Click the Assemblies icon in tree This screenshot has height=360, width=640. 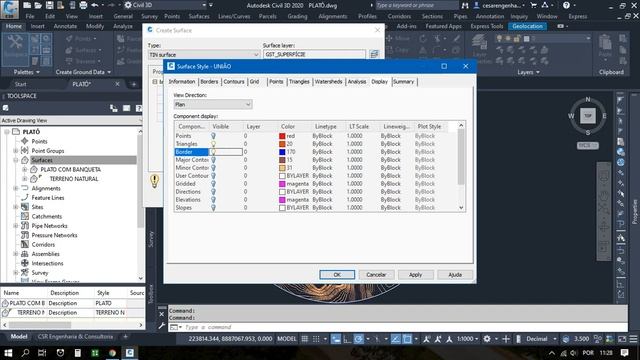24,254
